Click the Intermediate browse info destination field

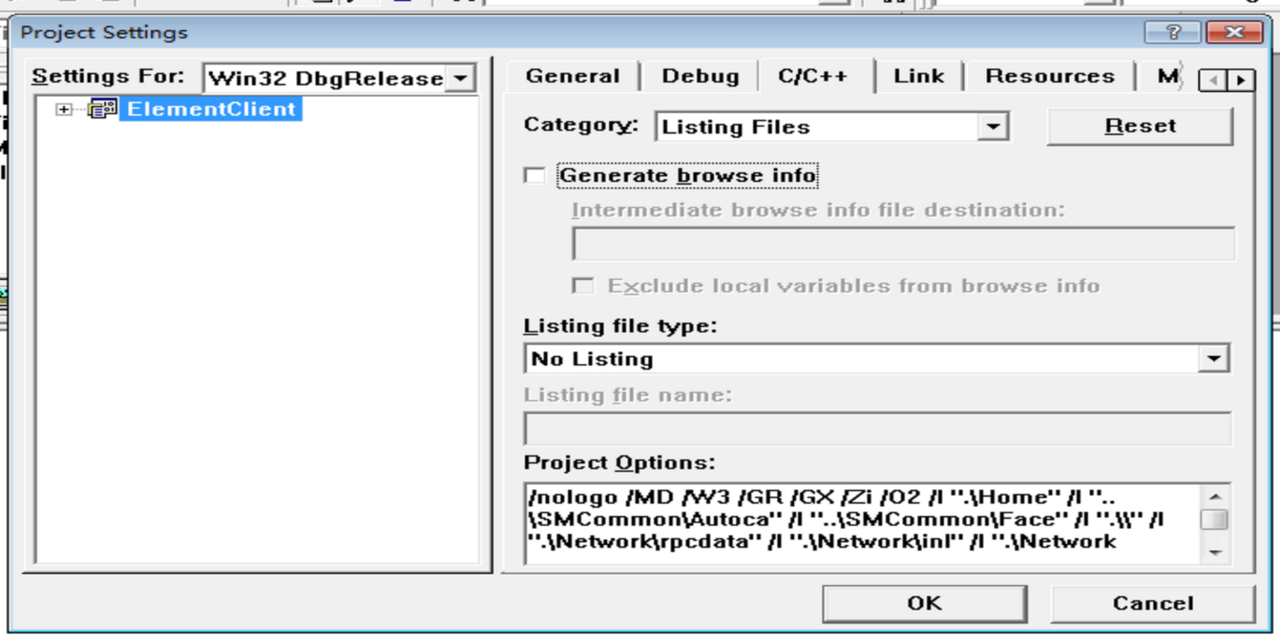tap(903, 244)
